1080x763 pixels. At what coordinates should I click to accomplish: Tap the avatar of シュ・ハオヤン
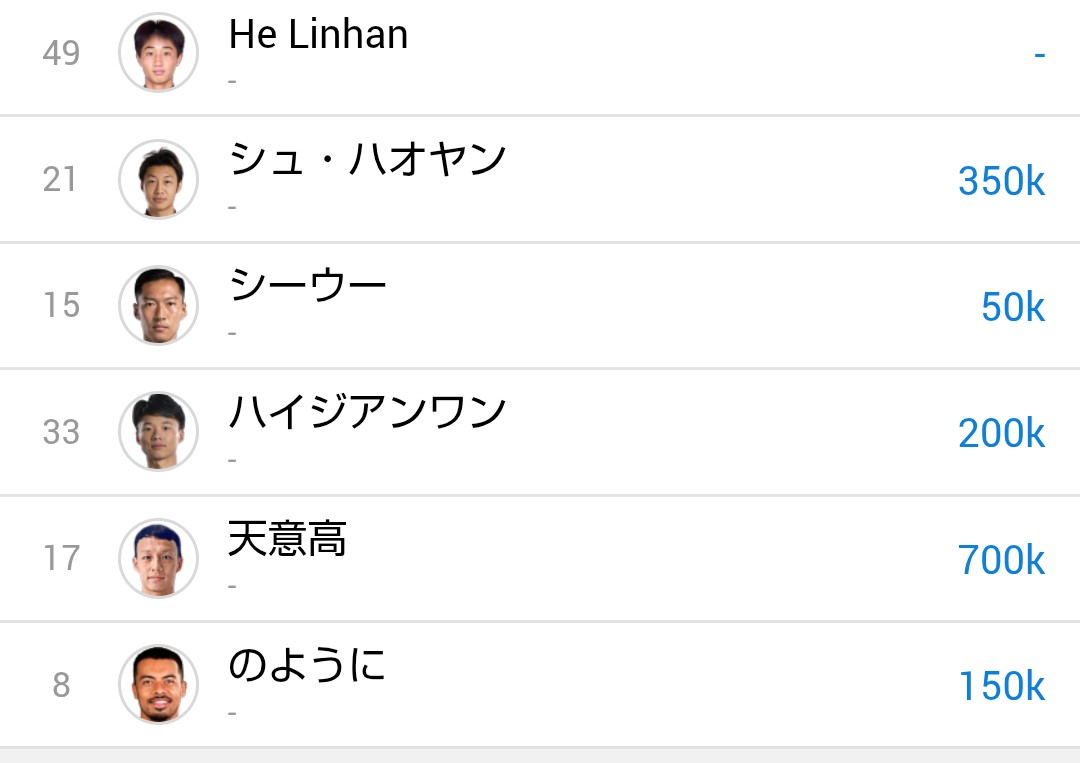158,180
